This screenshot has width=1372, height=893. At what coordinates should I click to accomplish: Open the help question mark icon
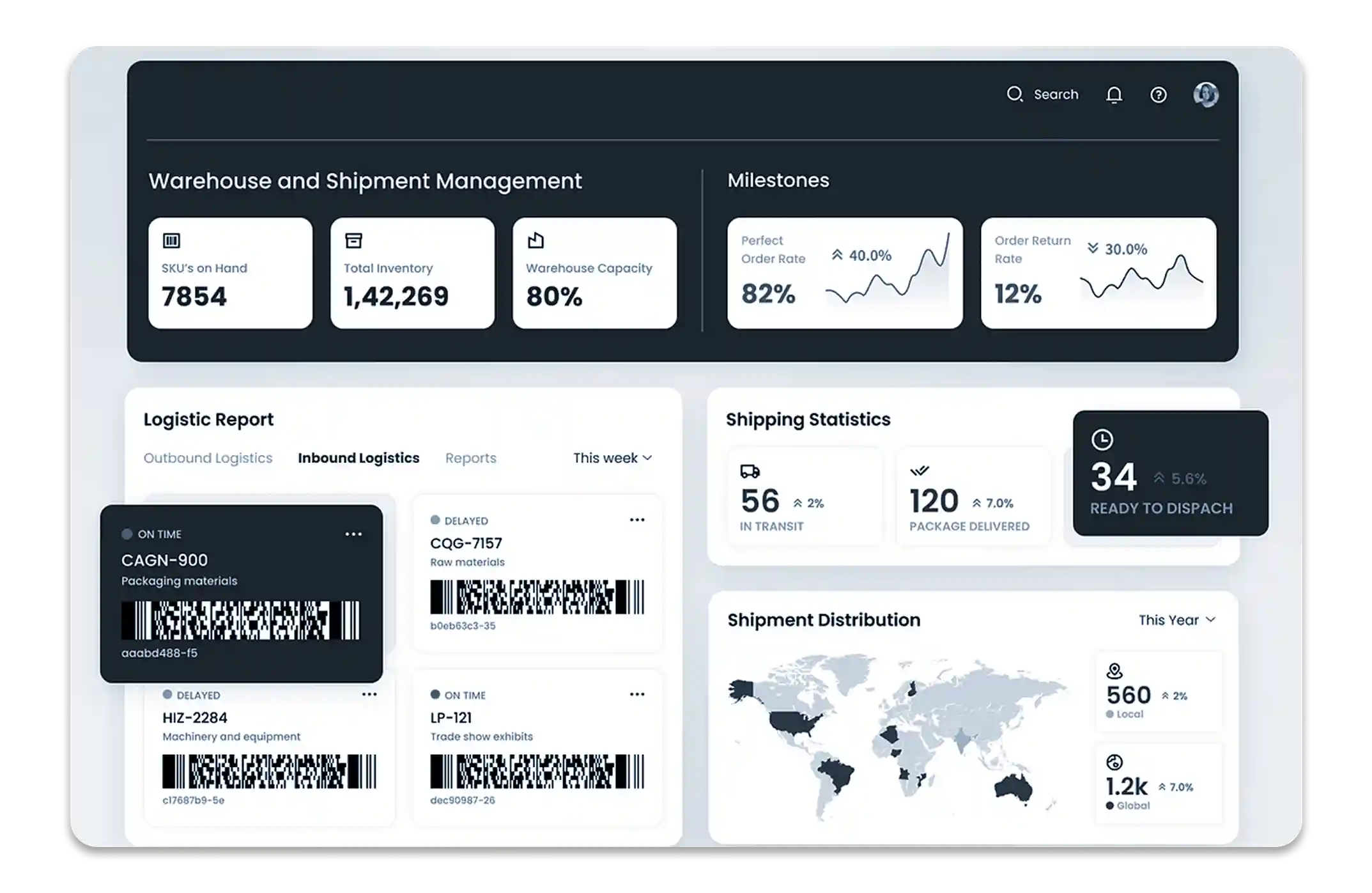(1158, 95)
